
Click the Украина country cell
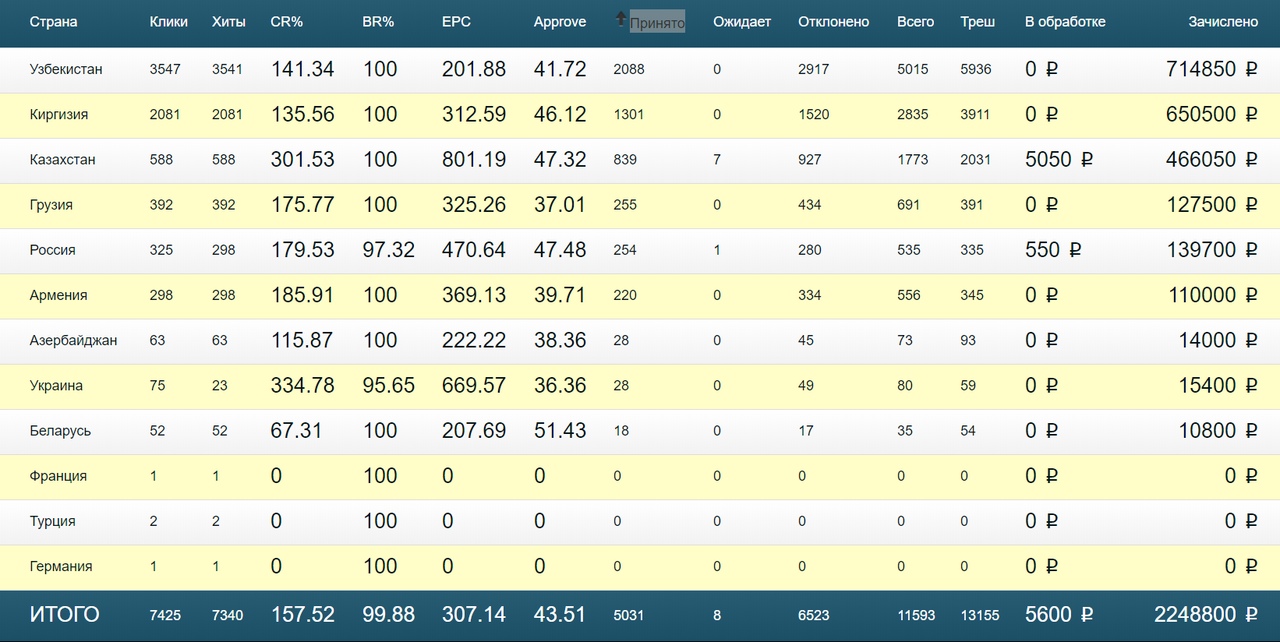56,386
